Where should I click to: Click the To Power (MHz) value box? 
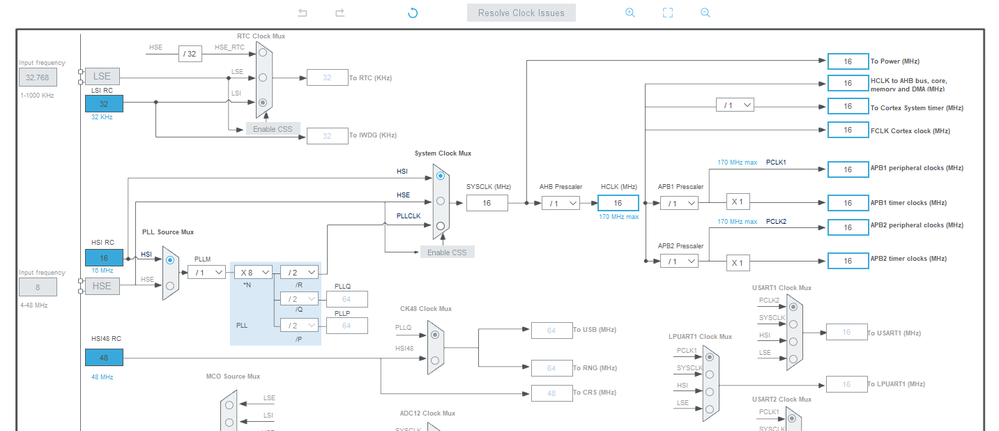[848, 62]
